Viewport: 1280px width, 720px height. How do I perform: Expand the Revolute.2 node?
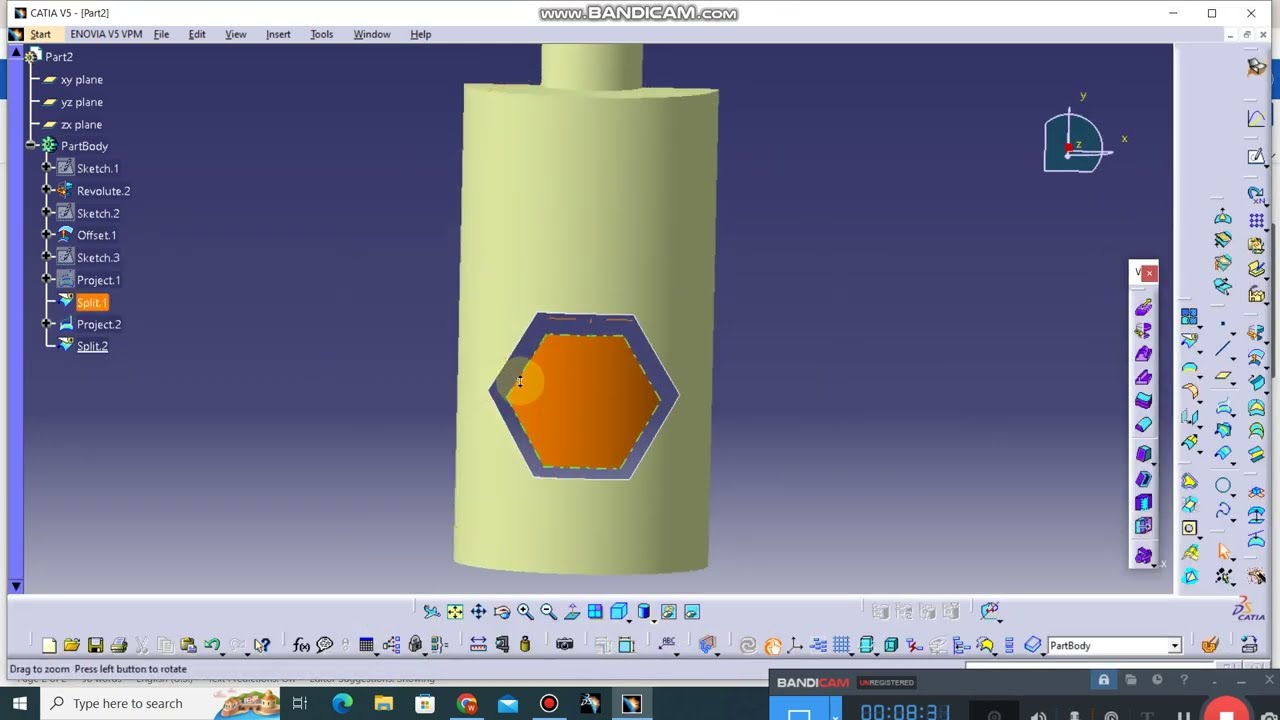[x=47, y=190]
